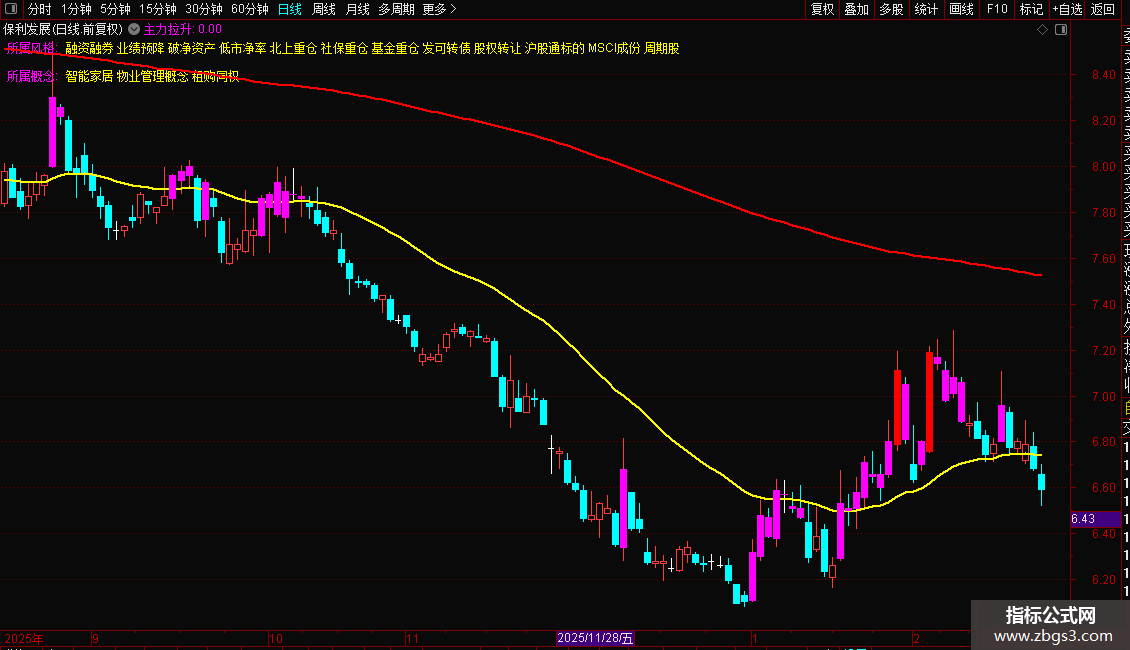1130x650 pixels.
Task: Select the 1分钟 period
Action: tap(76, 9)
